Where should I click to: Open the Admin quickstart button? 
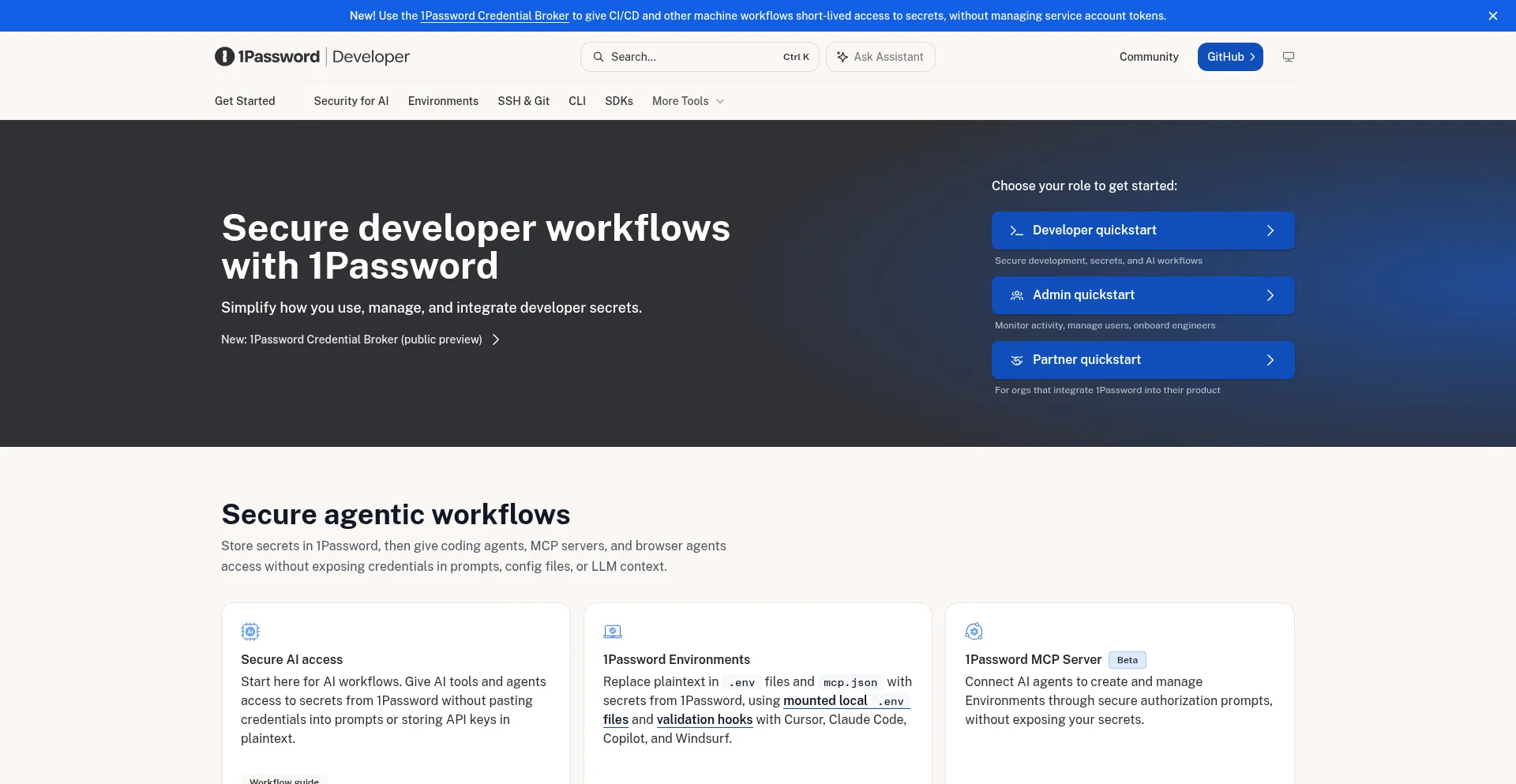(x=1143, y=295)
